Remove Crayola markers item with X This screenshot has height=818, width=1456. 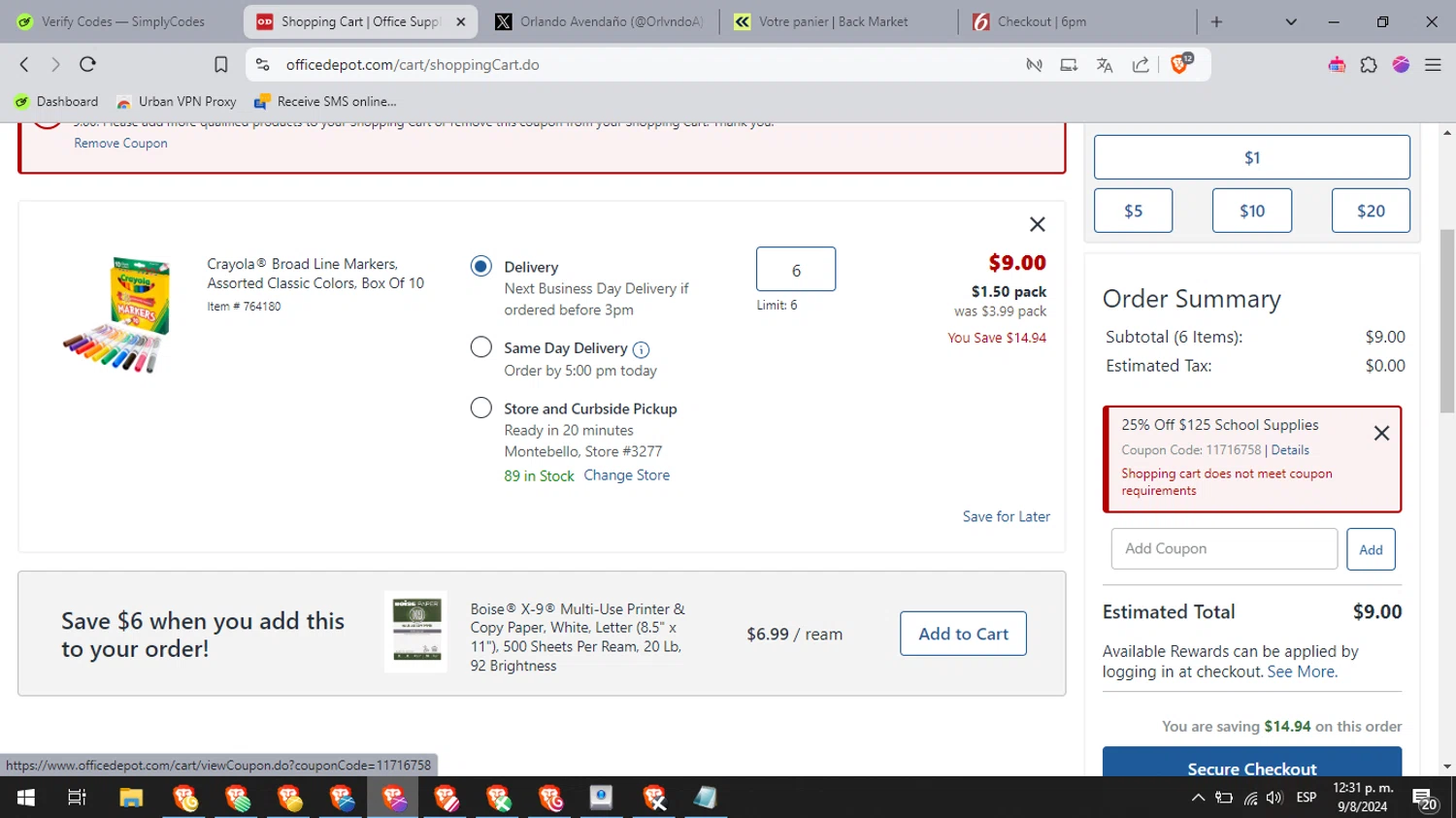pos(1038,224)
